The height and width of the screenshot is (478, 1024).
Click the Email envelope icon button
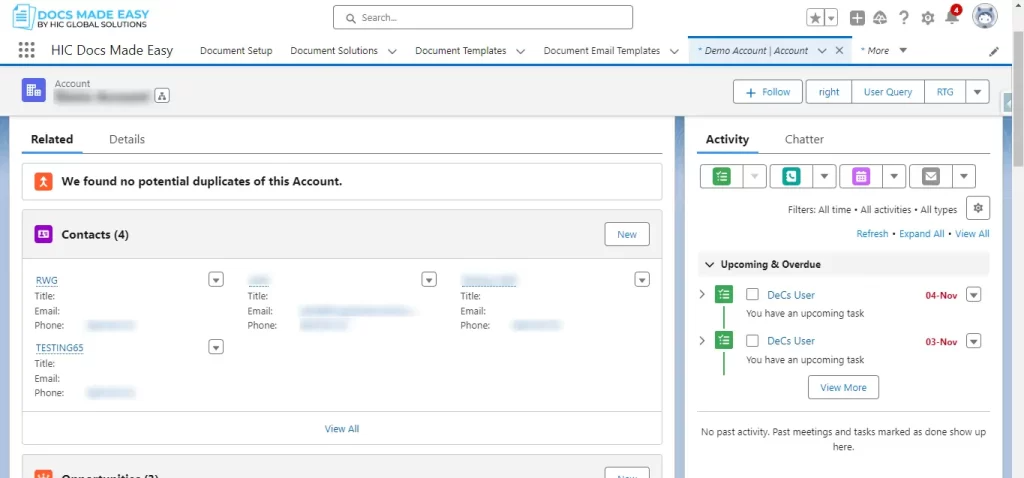pos(931,176)
